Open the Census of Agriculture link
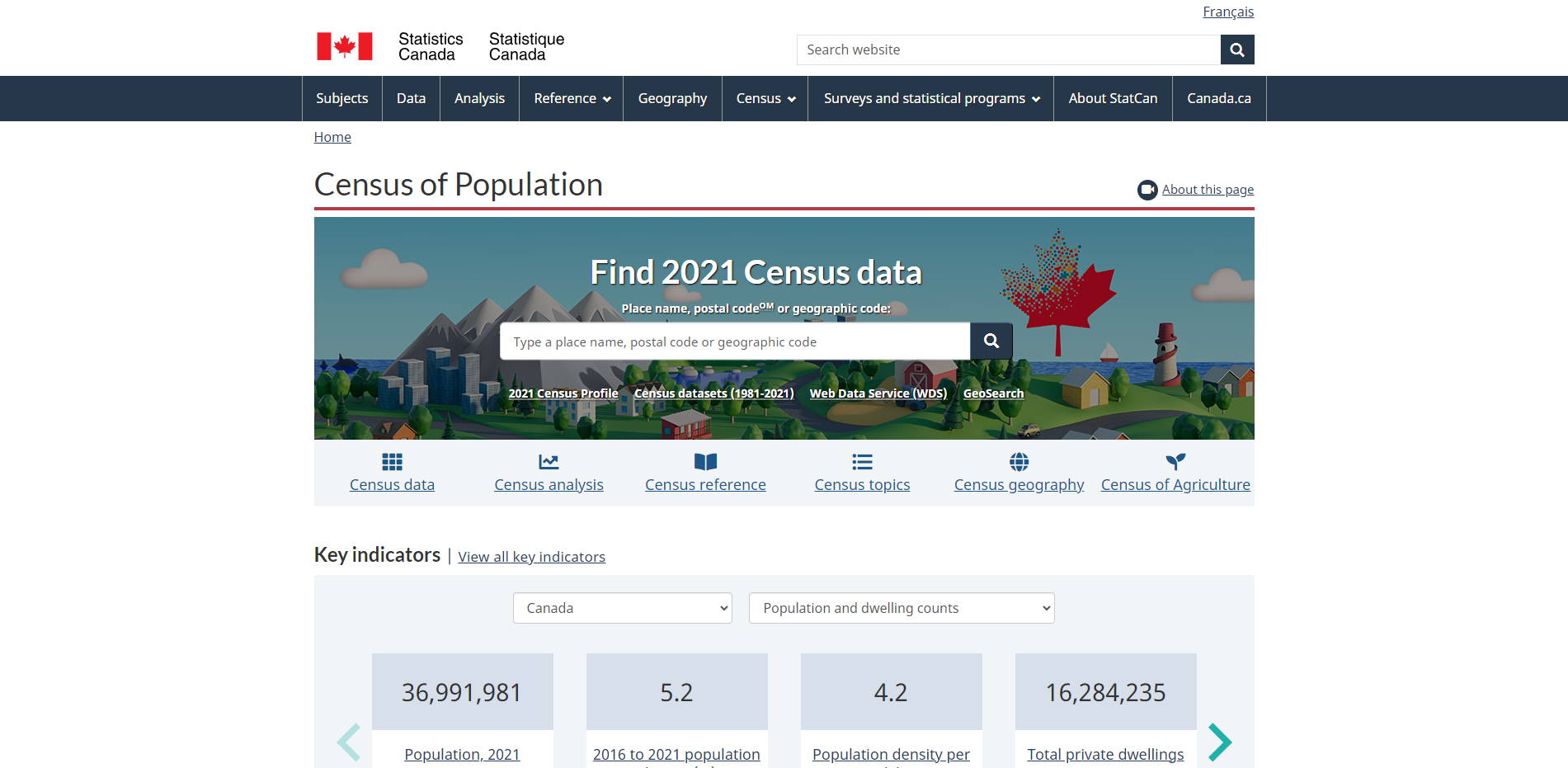 click(1176, 485)
